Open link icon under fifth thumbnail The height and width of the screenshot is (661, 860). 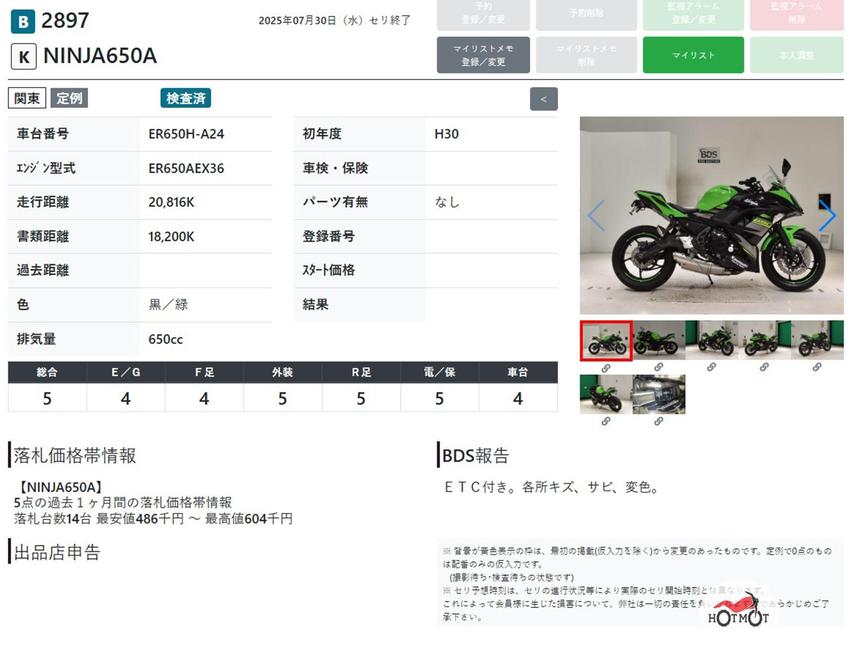click(x=817, y=367)
